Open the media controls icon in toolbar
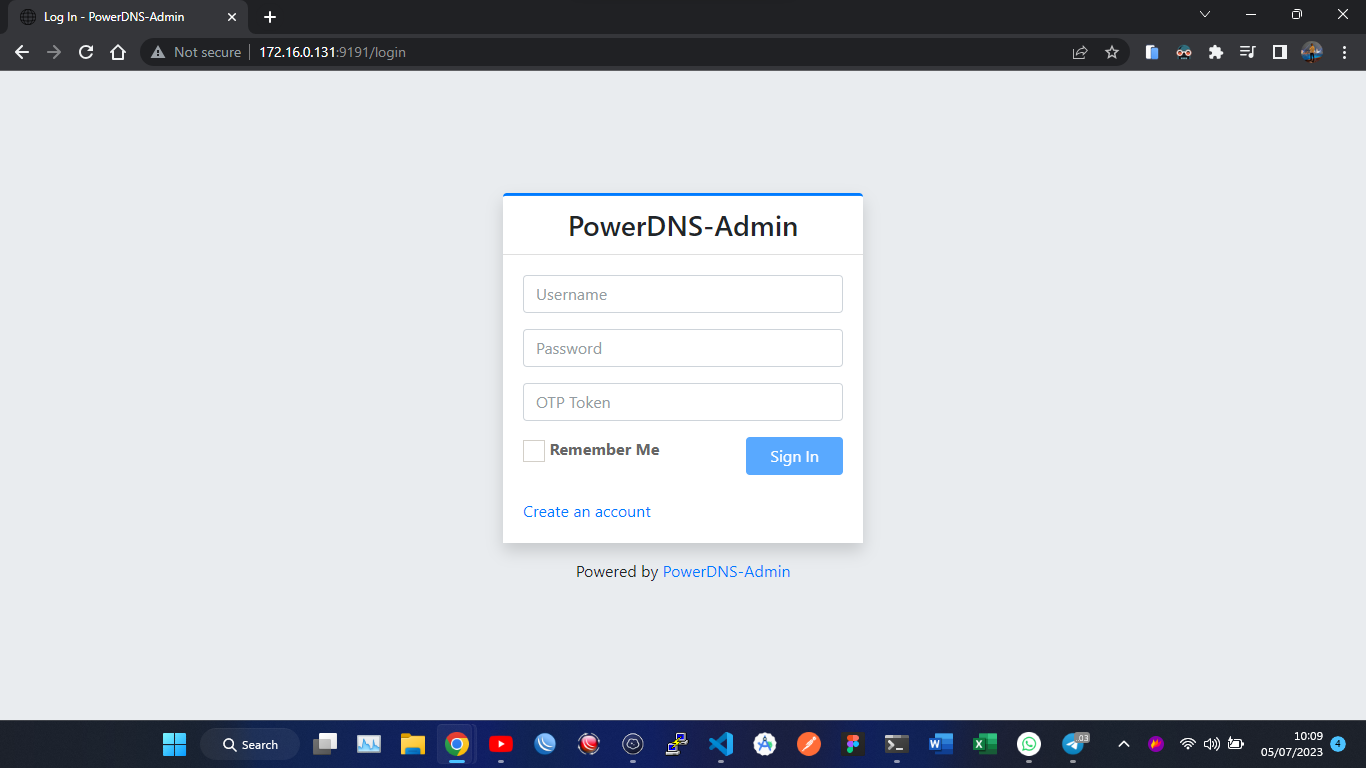 [x=1247, y=52]
